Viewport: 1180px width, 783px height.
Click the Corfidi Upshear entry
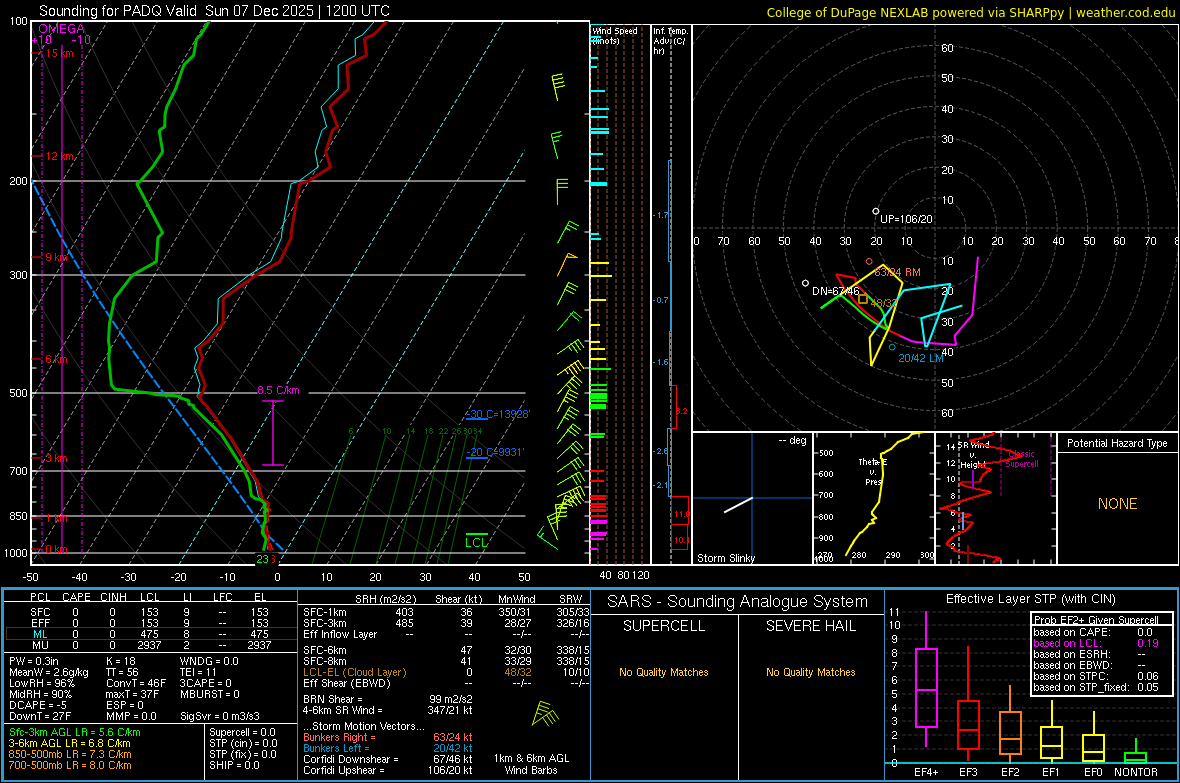click(388, 770)
